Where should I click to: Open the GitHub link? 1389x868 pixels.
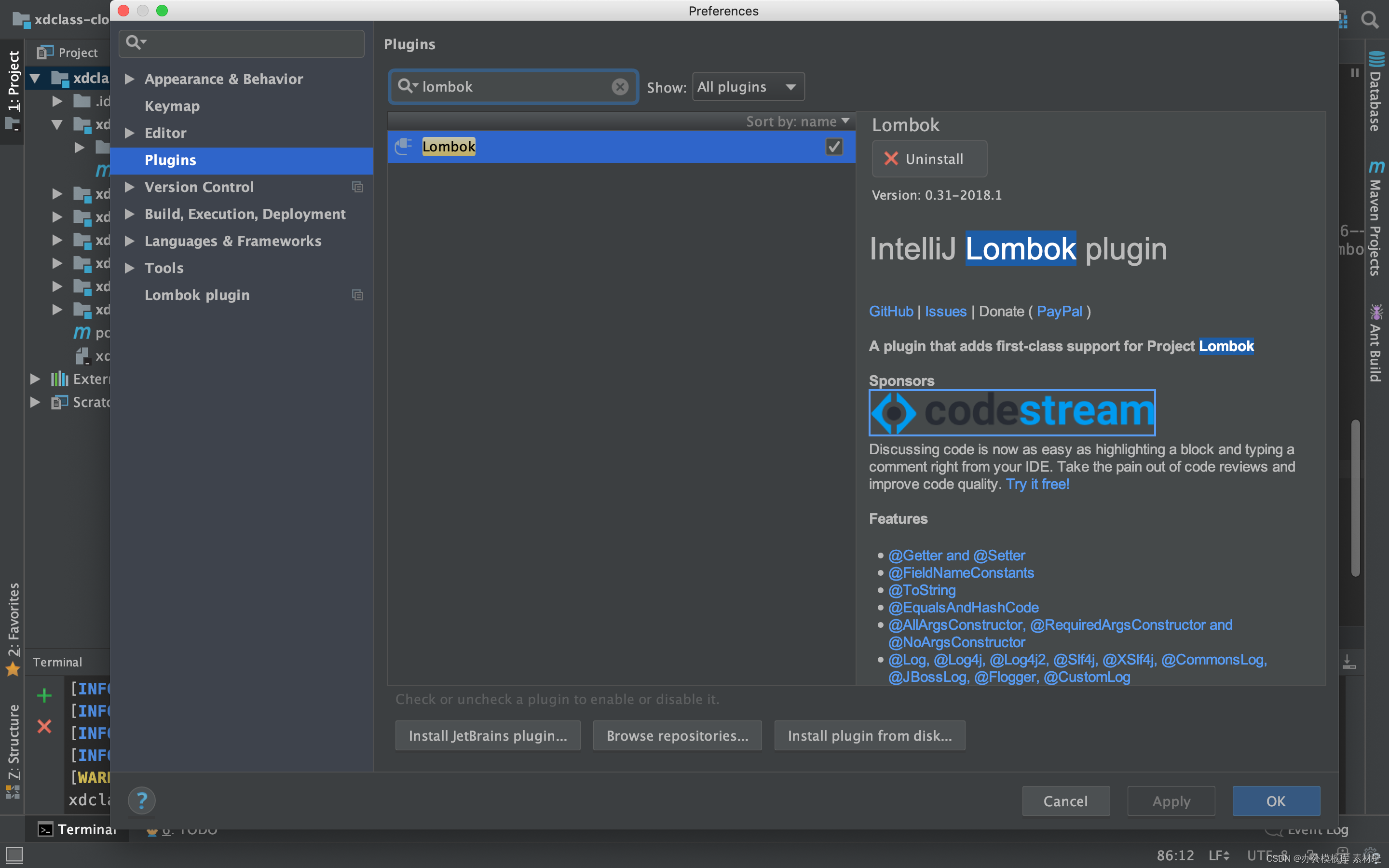point(891,311)
